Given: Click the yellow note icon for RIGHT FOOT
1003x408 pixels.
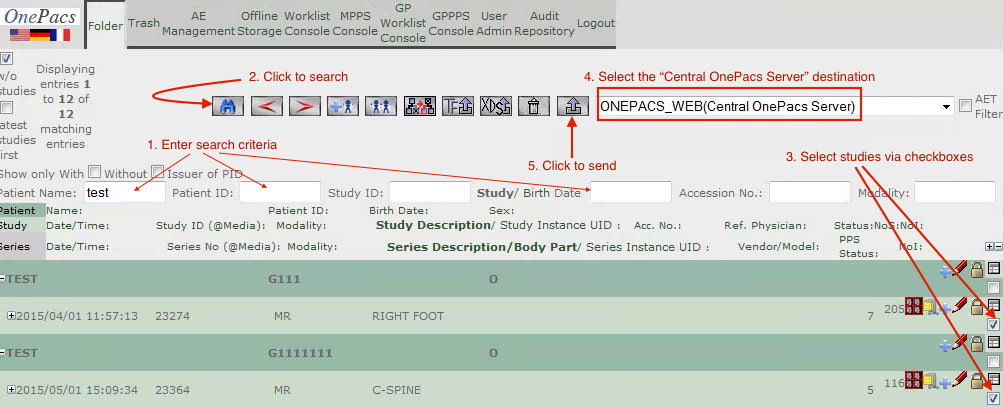Looking at the screenshot, I should pos(930,308).
